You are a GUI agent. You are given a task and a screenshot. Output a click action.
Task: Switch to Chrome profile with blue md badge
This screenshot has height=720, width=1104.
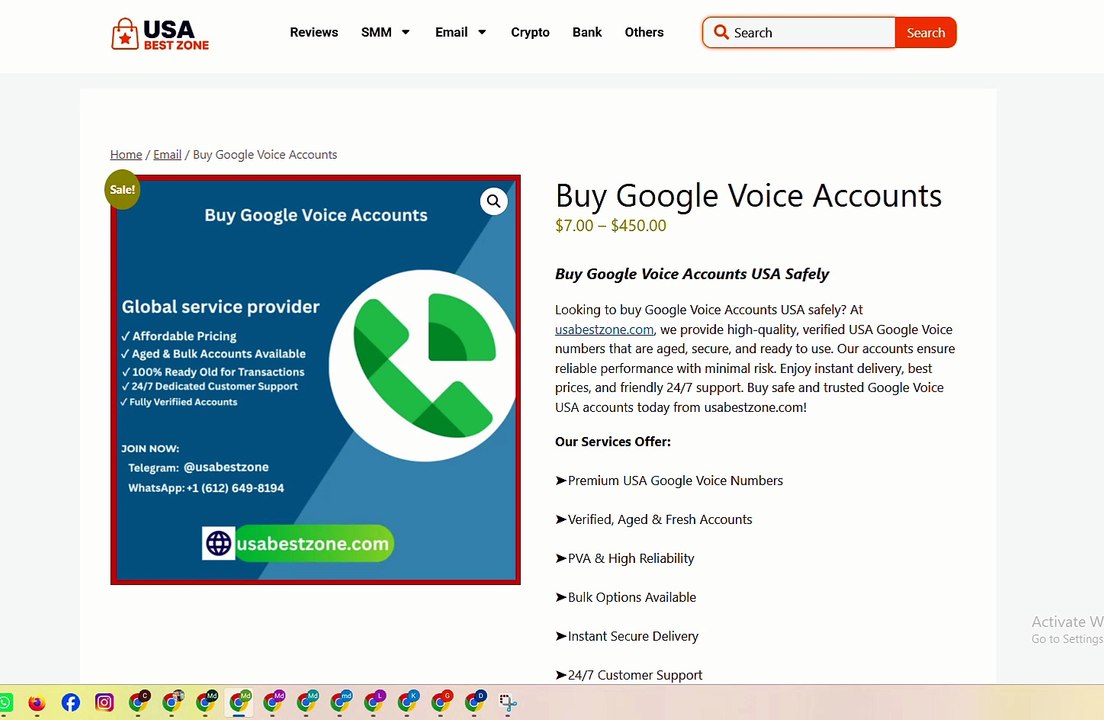[x=341, y=702]
